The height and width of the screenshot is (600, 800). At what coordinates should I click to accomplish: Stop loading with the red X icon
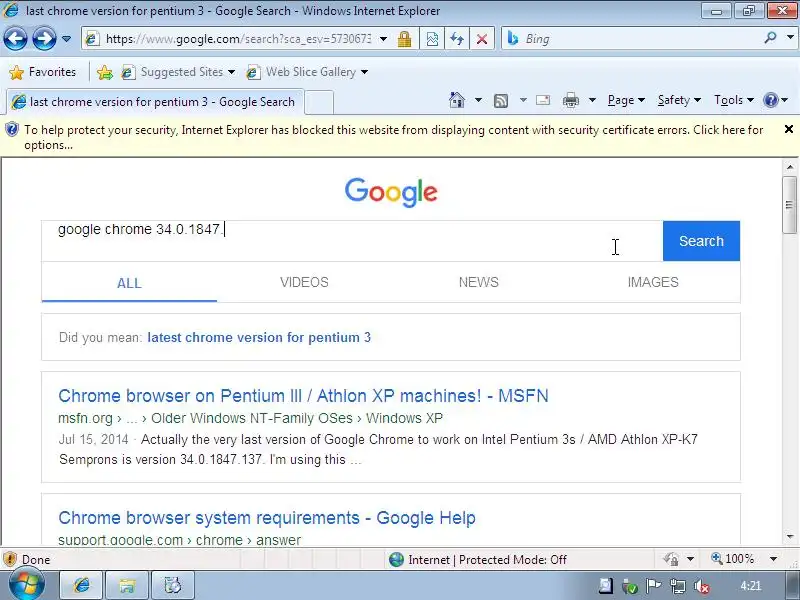click(x=482, y=39)
